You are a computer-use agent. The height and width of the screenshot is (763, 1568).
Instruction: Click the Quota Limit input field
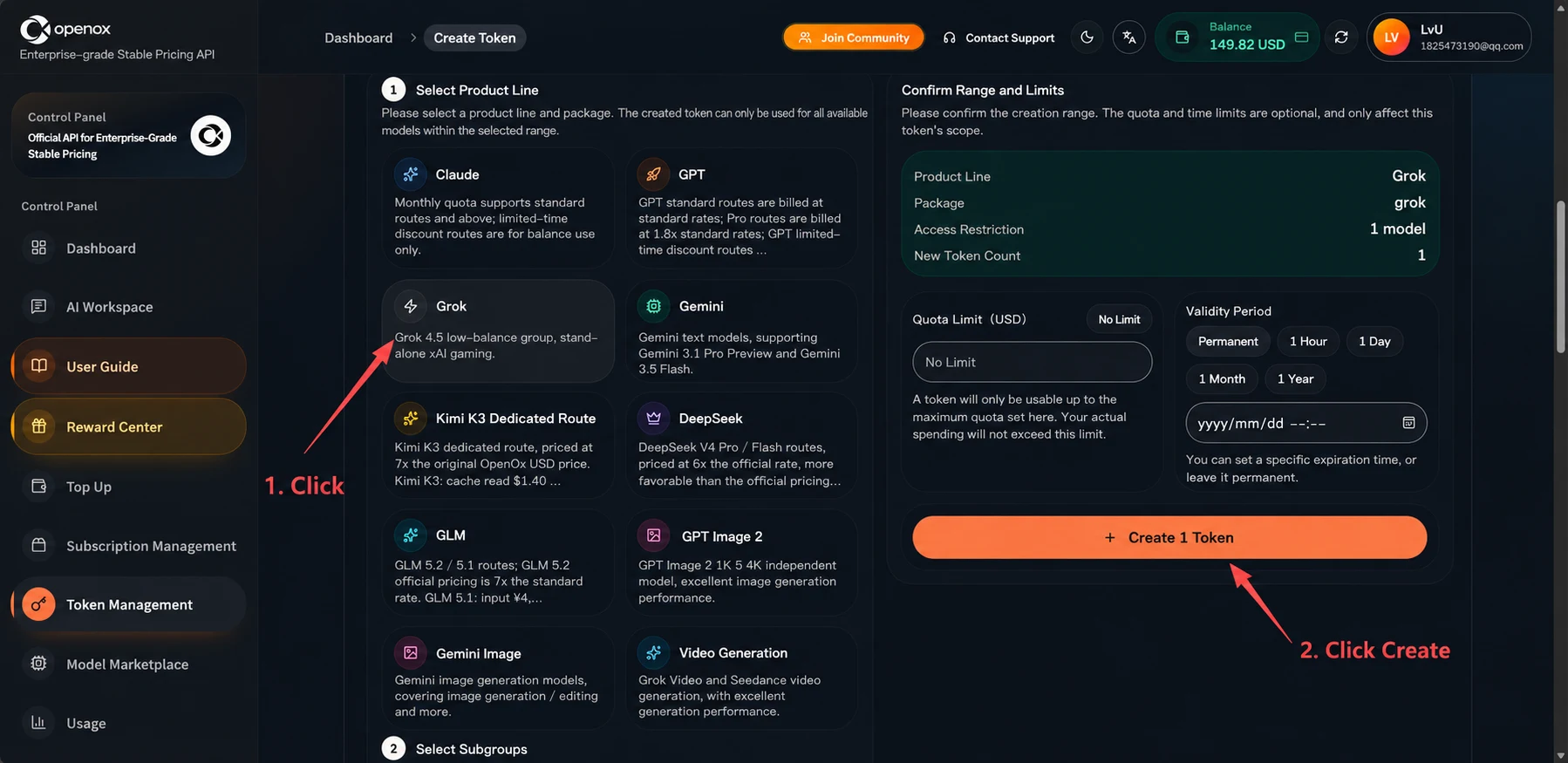(x=1032, y=362)
